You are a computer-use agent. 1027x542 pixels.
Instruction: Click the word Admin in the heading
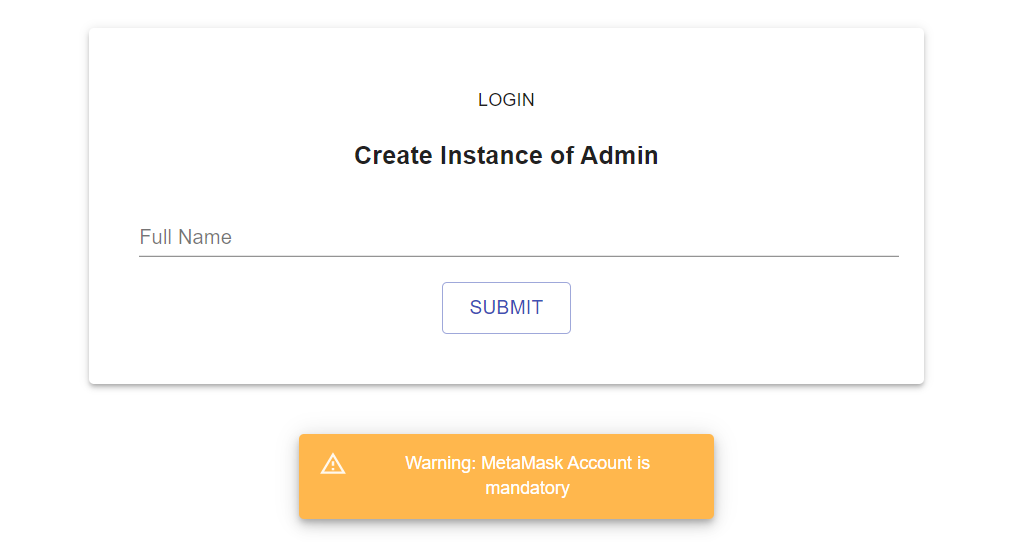point(619,155)
